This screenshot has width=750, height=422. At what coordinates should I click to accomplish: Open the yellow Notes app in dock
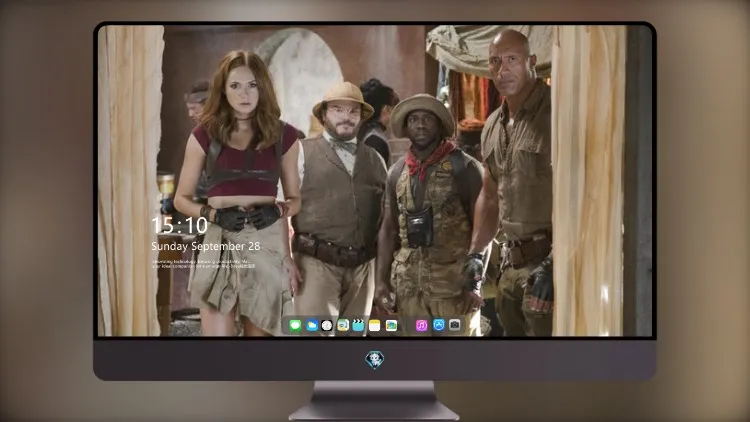coord(375,325)
